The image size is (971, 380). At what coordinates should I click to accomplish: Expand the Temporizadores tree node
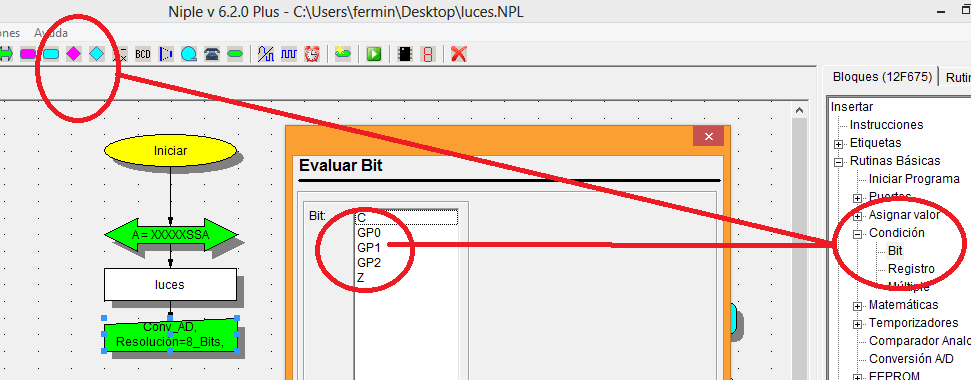857,324
